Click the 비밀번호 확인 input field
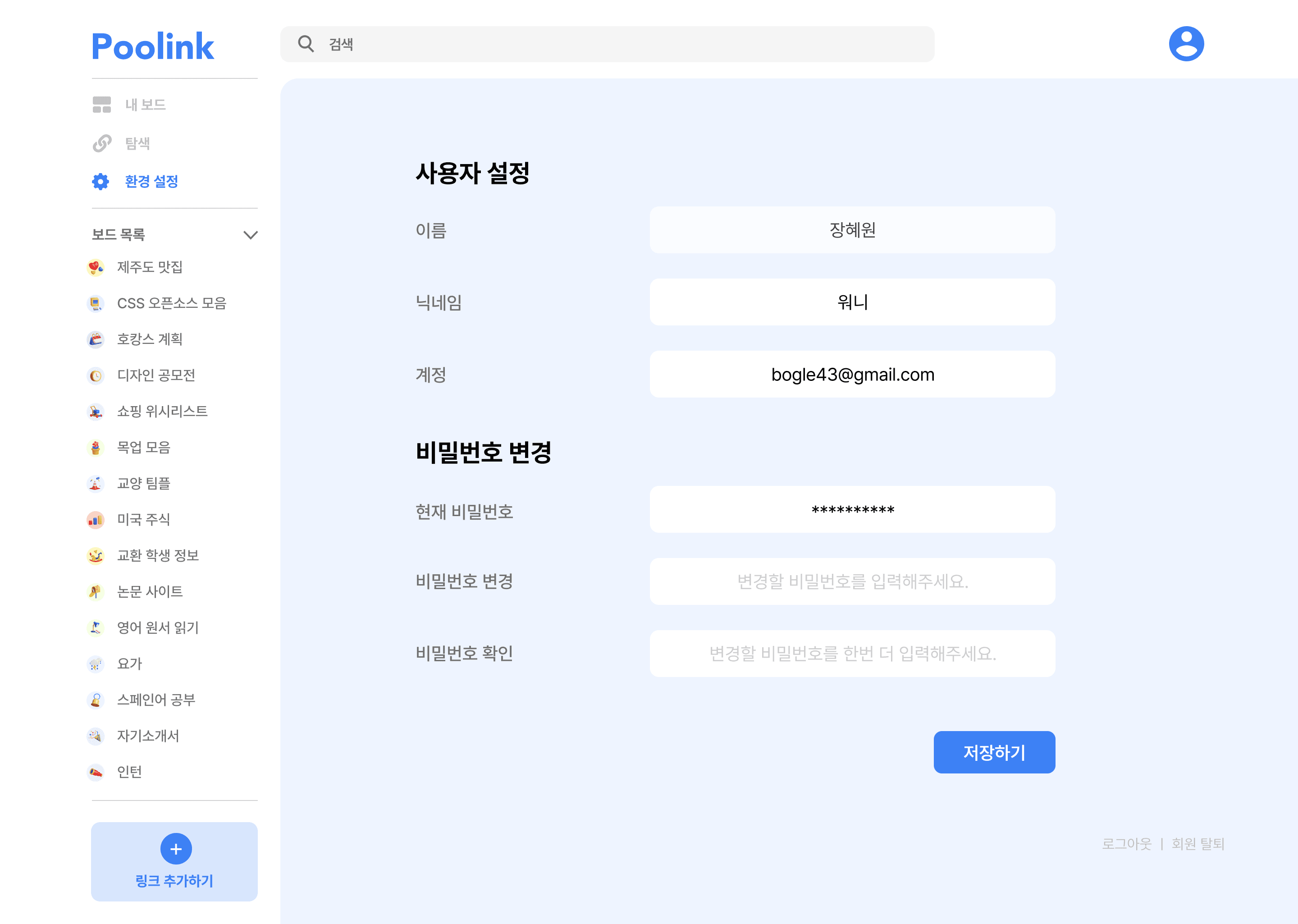The image size is (1298, 924). tap(852, 654)
